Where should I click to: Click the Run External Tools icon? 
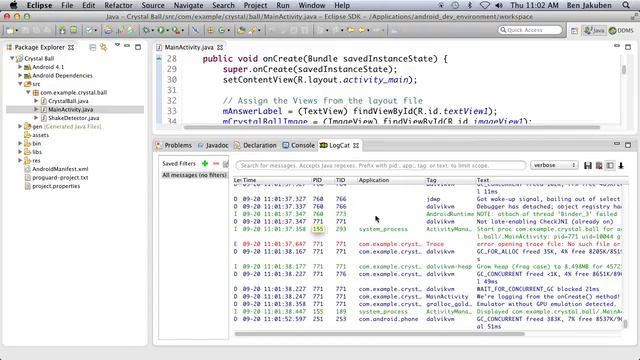click(175, 30)
